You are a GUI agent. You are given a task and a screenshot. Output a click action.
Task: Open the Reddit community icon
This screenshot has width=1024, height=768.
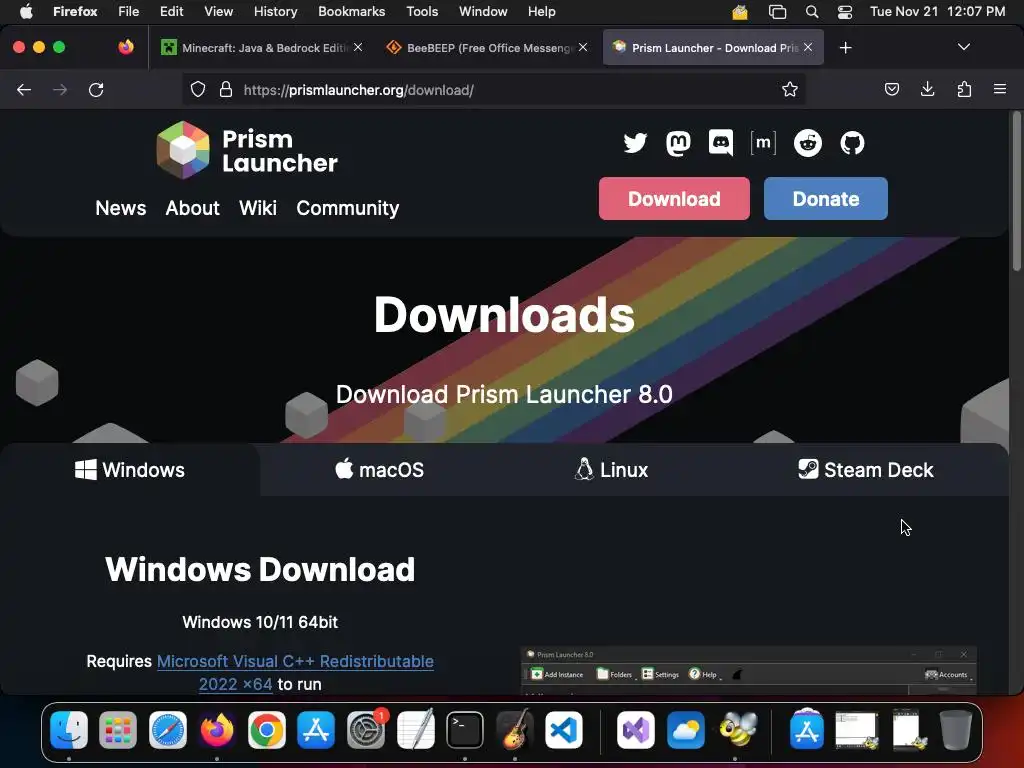[808, 142]
